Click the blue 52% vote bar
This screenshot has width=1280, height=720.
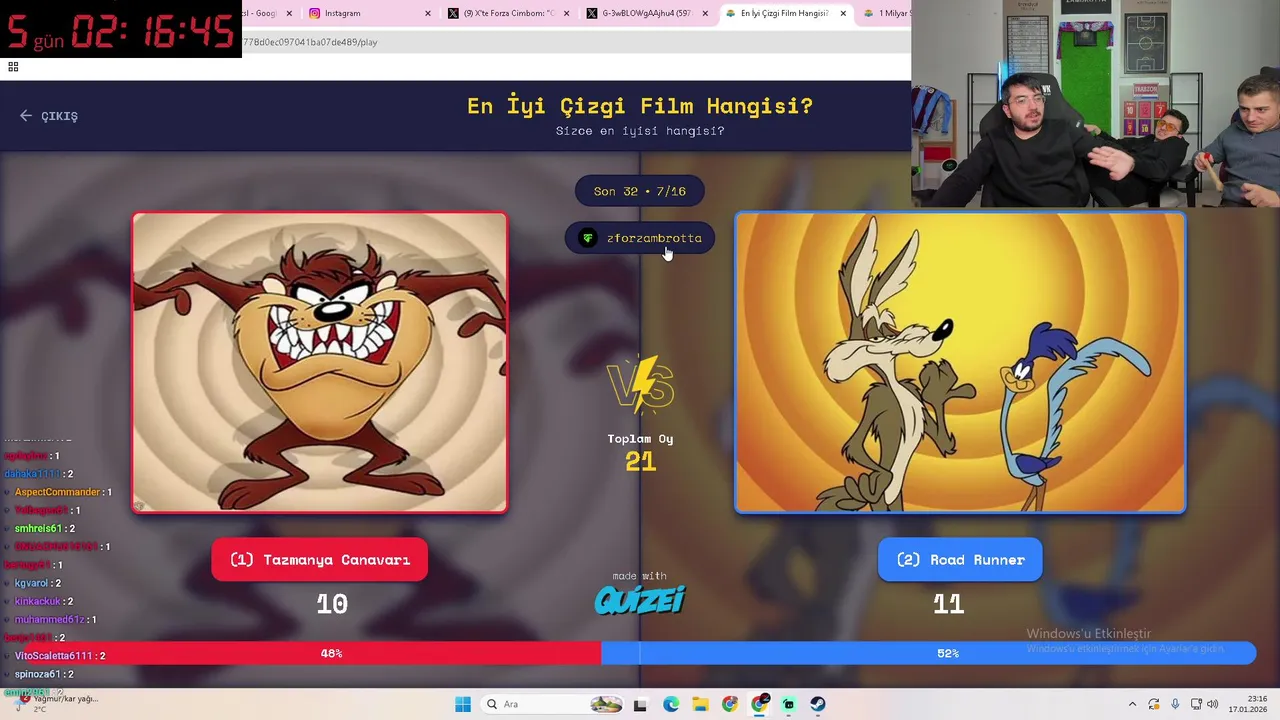(x=928, y=653)
